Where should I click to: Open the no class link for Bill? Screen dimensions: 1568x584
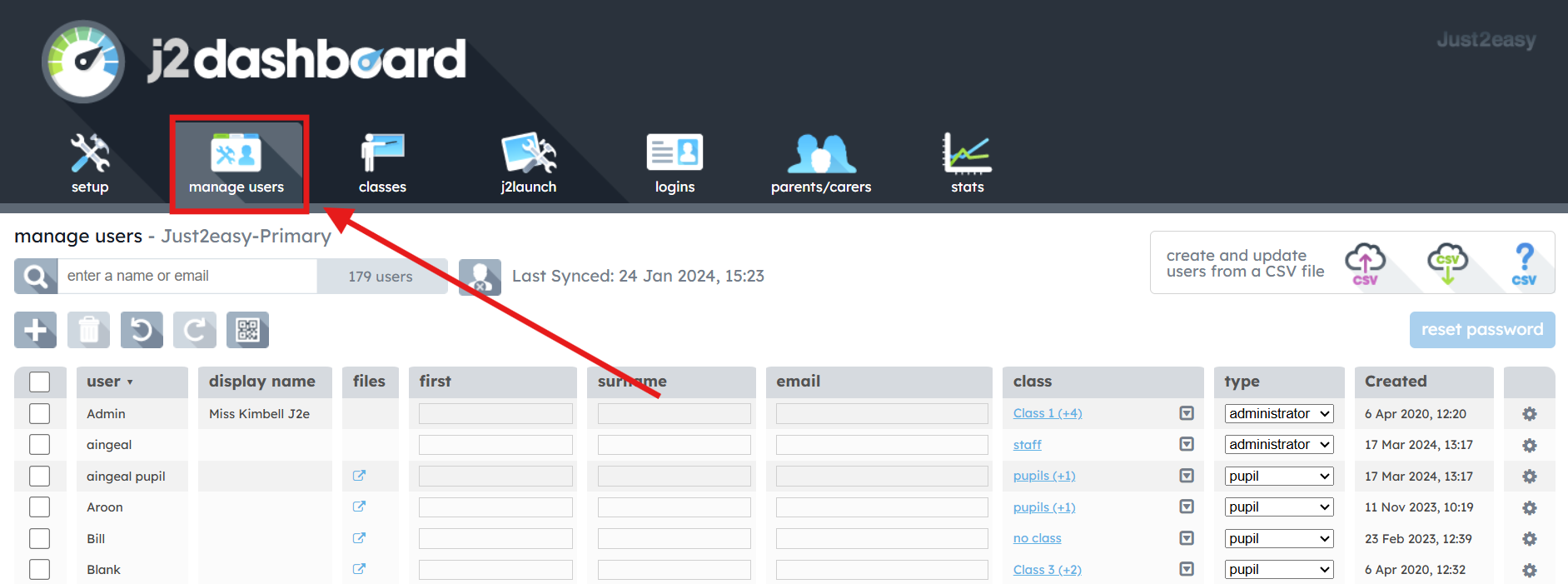1037,538
